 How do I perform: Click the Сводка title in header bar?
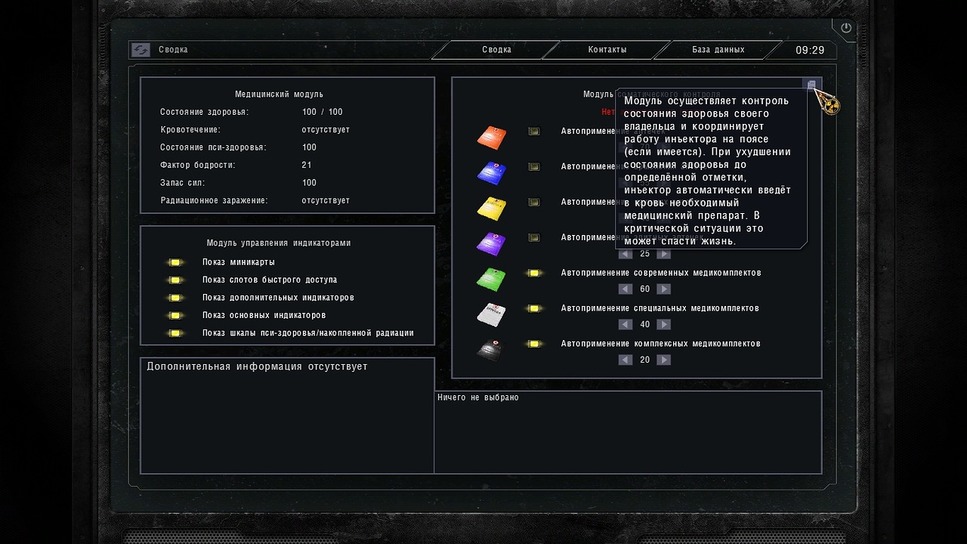pos(173,50)
